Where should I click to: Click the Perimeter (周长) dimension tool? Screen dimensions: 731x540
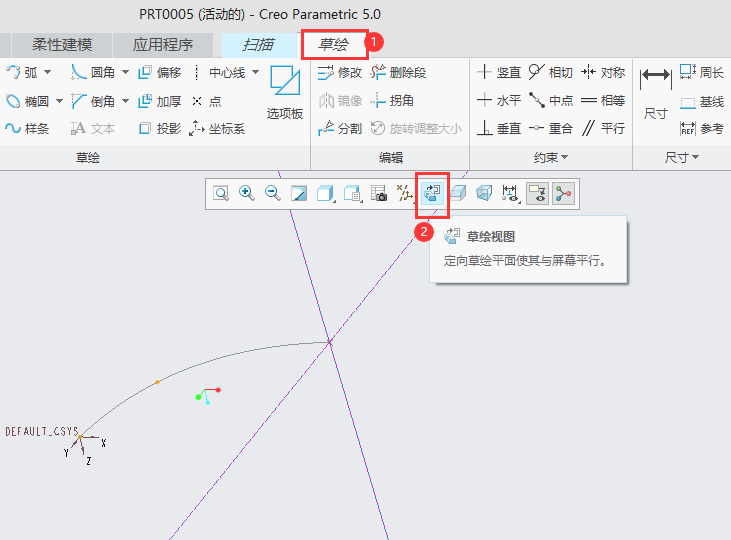(702, 72)
